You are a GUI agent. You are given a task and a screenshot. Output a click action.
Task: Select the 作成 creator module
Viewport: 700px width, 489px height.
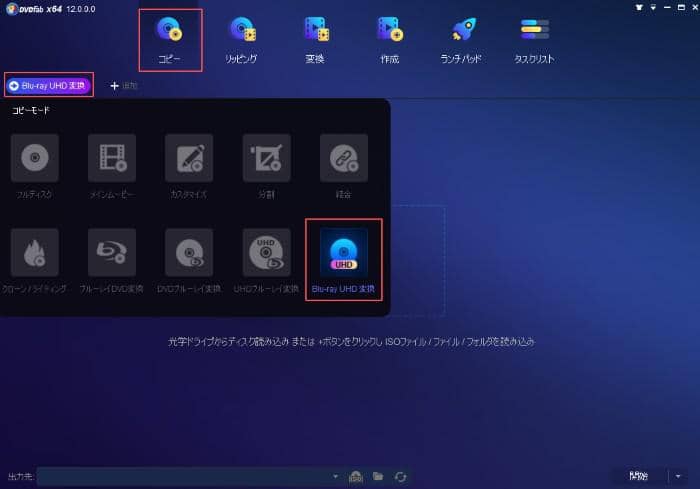point(390,40)
